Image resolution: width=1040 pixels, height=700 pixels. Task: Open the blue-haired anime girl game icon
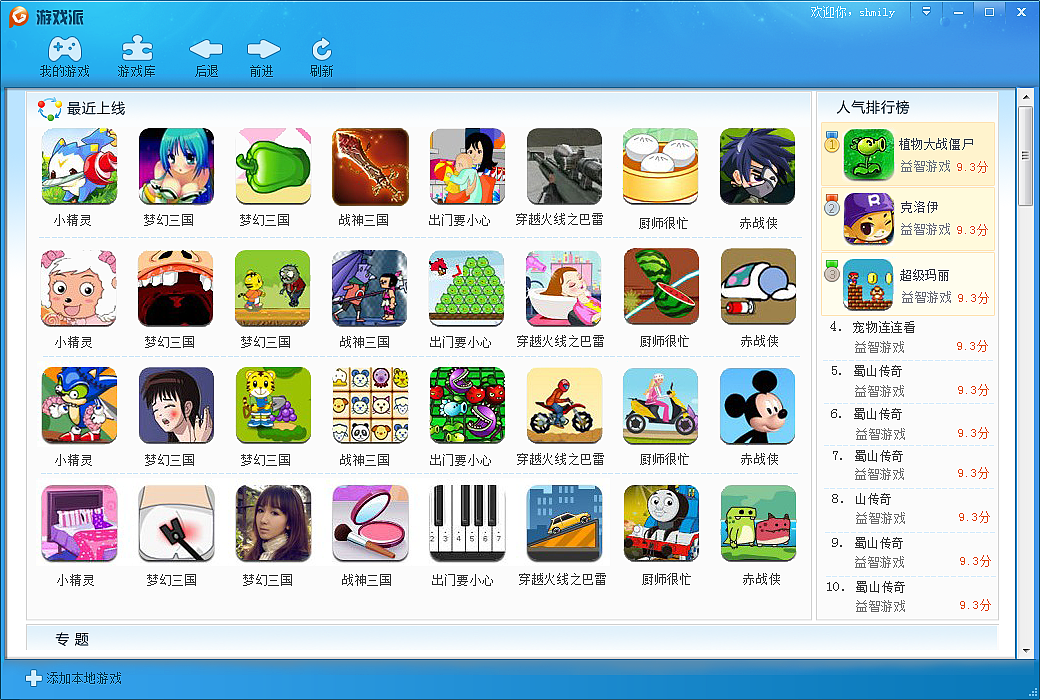tap(176, 166)
